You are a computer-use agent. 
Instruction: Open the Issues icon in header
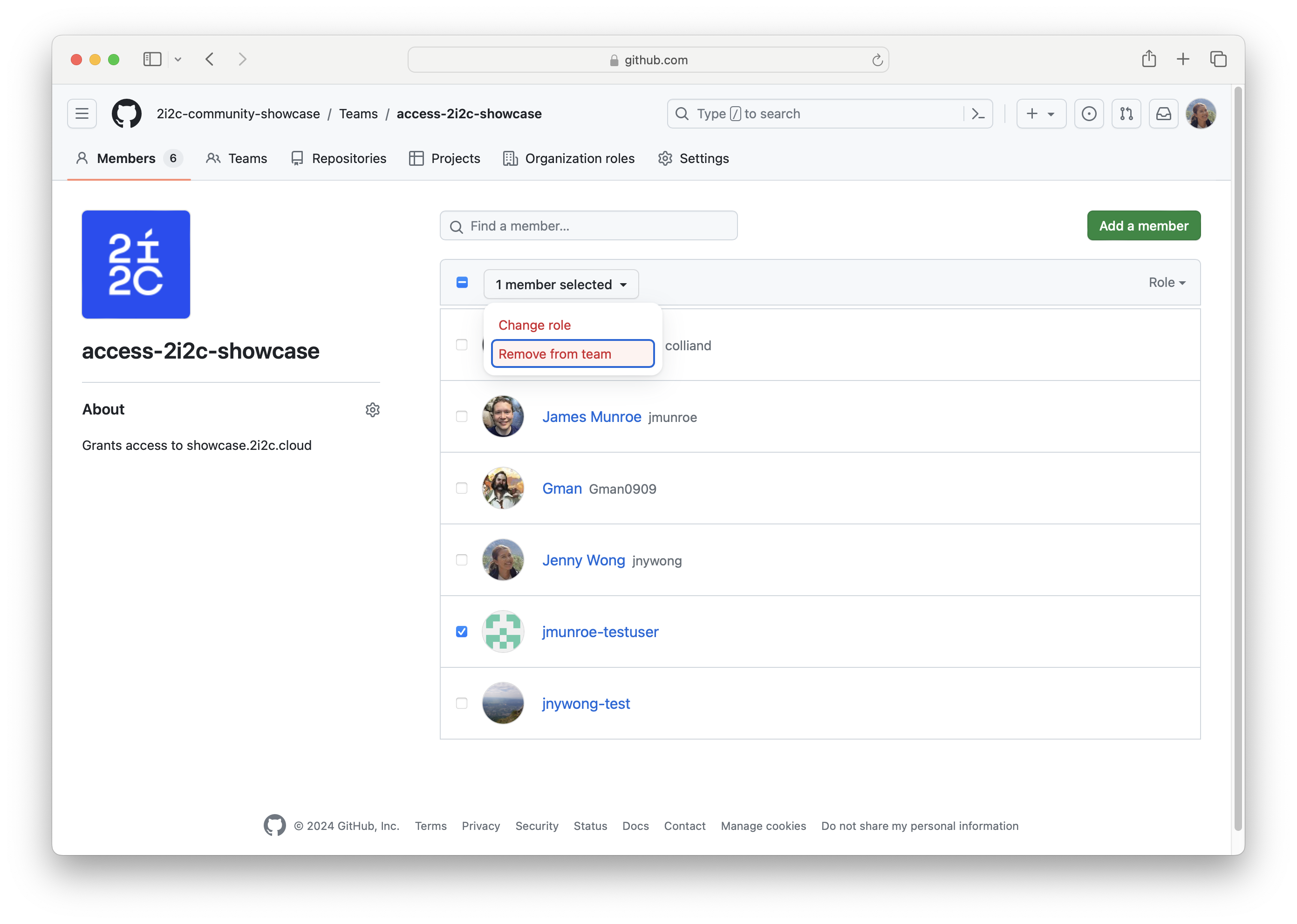[x=1089, y=114]
